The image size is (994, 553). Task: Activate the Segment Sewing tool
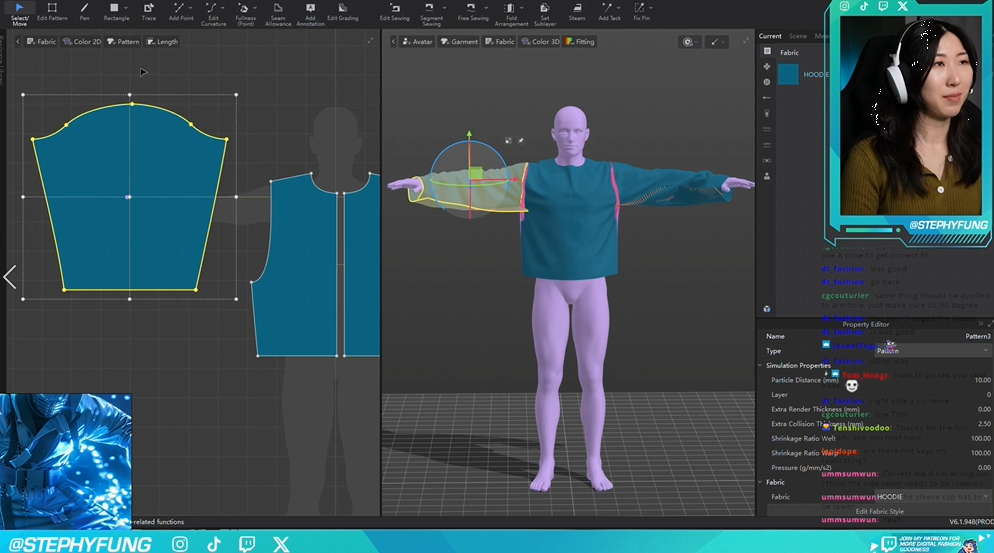point(431,13)
